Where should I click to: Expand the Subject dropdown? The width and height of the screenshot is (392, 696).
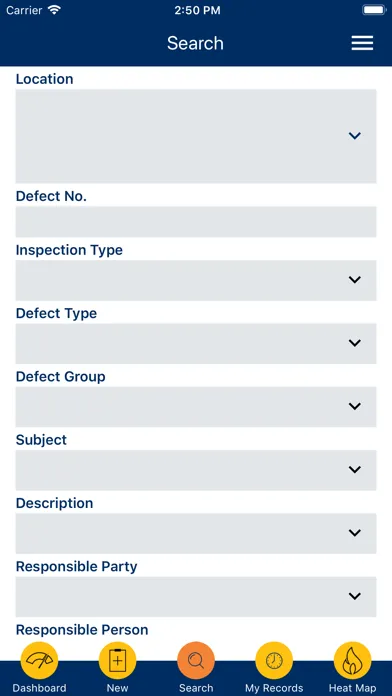point(196,470)
